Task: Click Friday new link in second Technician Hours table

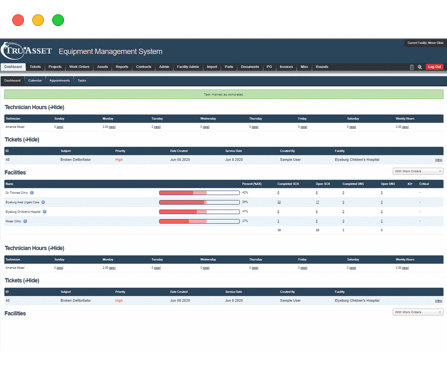Action: pos(304,268)
